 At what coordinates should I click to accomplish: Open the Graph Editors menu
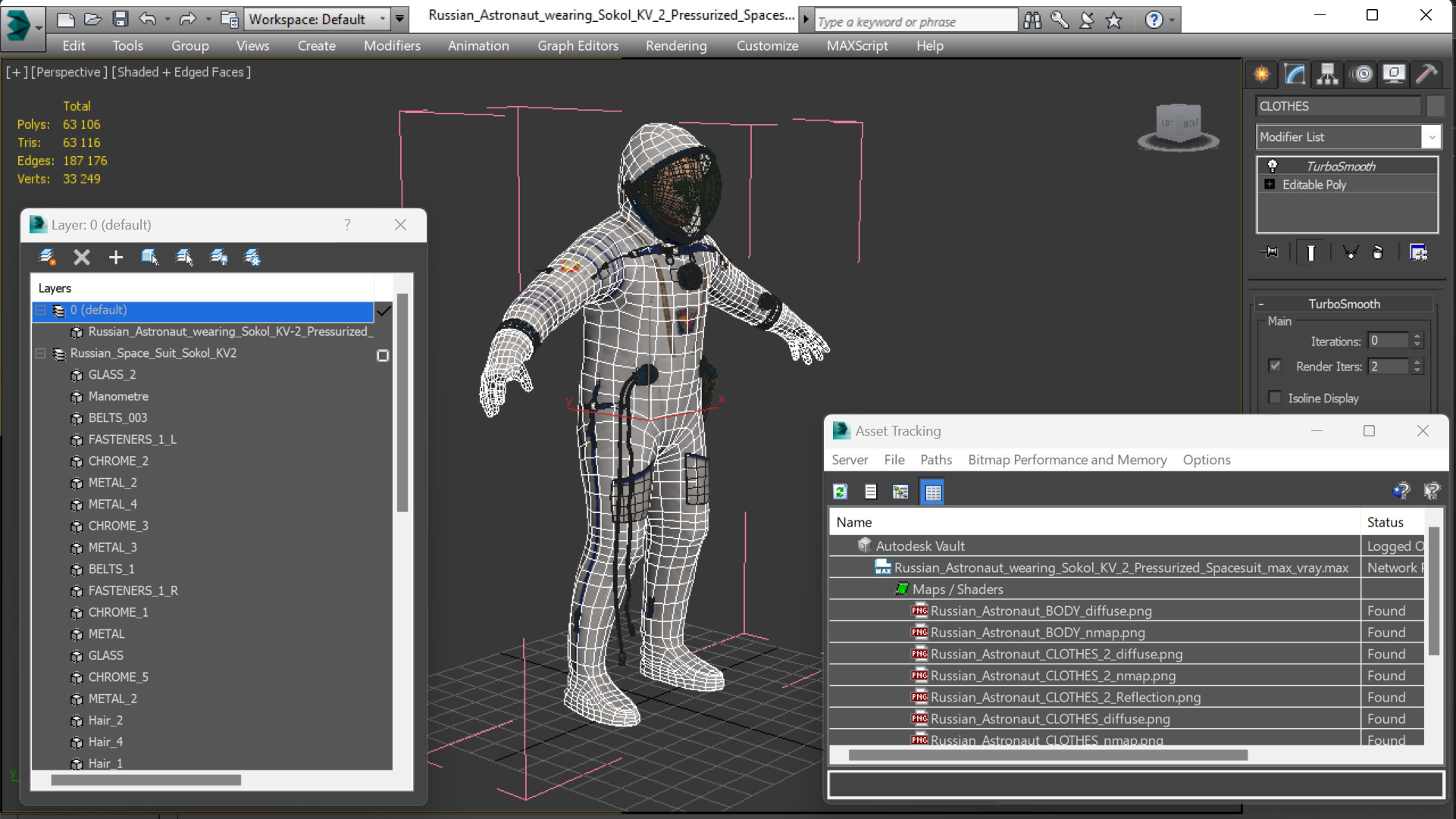point(578,45)
